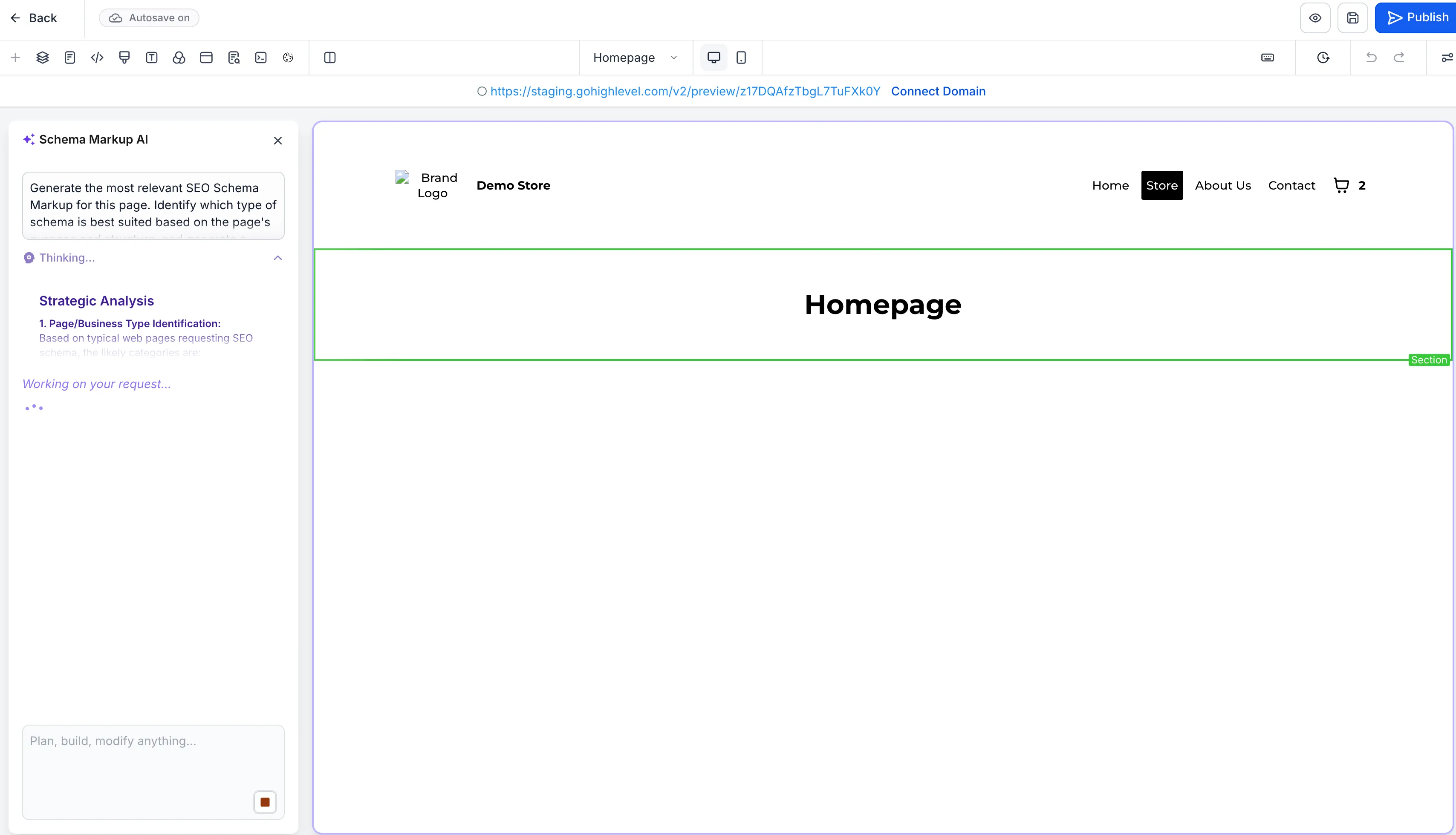1456x835 pixels.
Task: Switch to desktop preview mode
Action: coord(713,58)
